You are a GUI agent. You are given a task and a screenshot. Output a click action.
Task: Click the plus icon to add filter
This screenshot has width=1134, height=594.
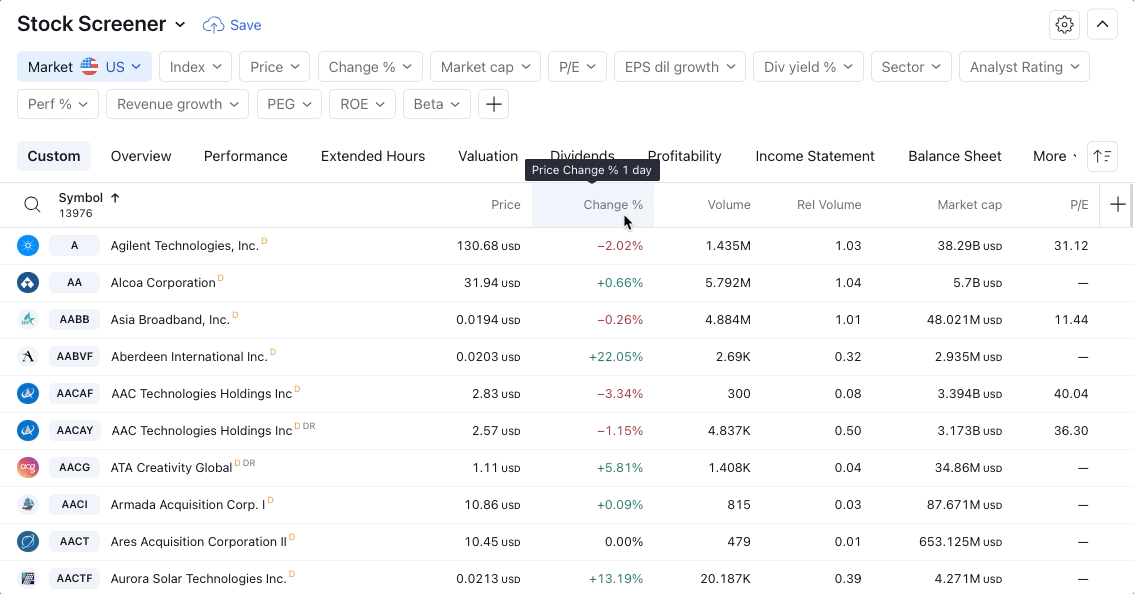(493, 104)
